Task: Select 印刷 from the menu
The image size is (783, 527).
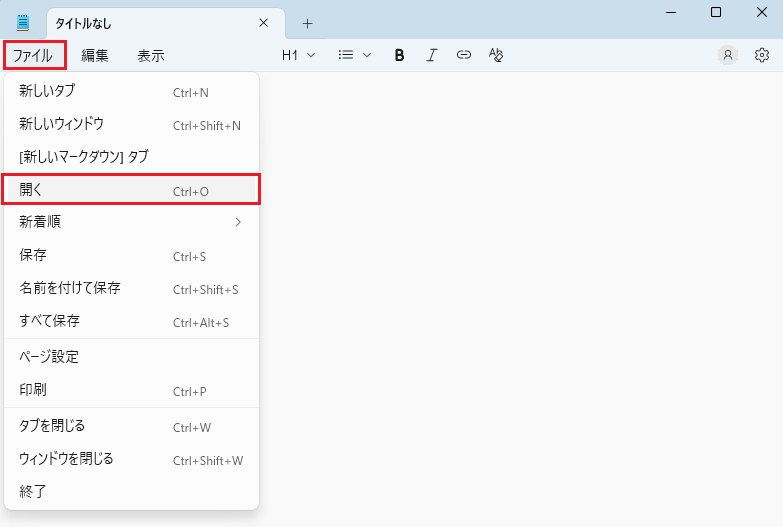Action: pyautogui.click(x=131, y=390)
